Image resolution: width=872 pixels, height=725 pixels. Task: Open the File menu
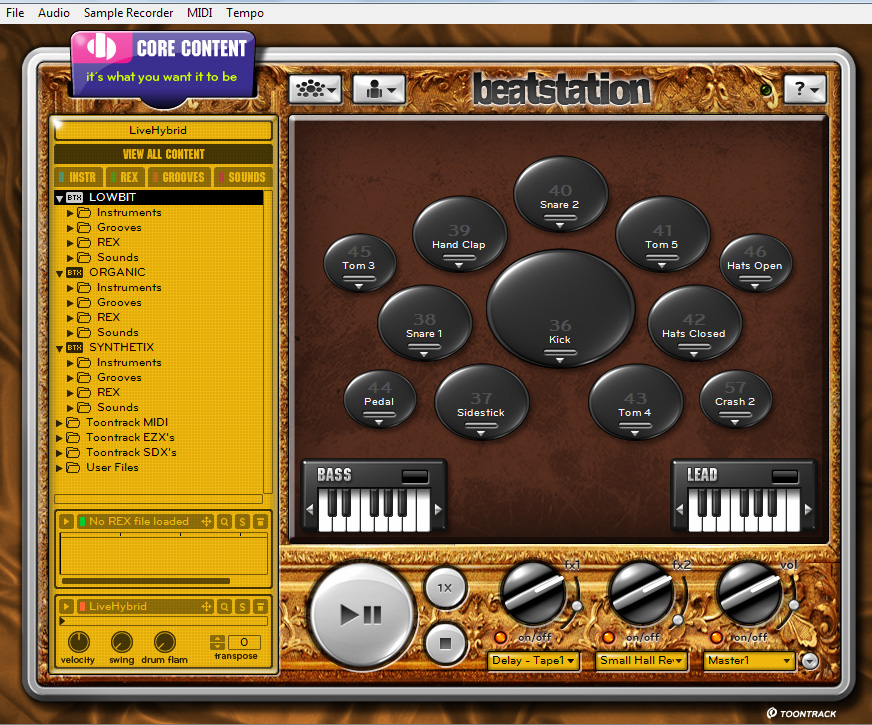pos(15,12)
